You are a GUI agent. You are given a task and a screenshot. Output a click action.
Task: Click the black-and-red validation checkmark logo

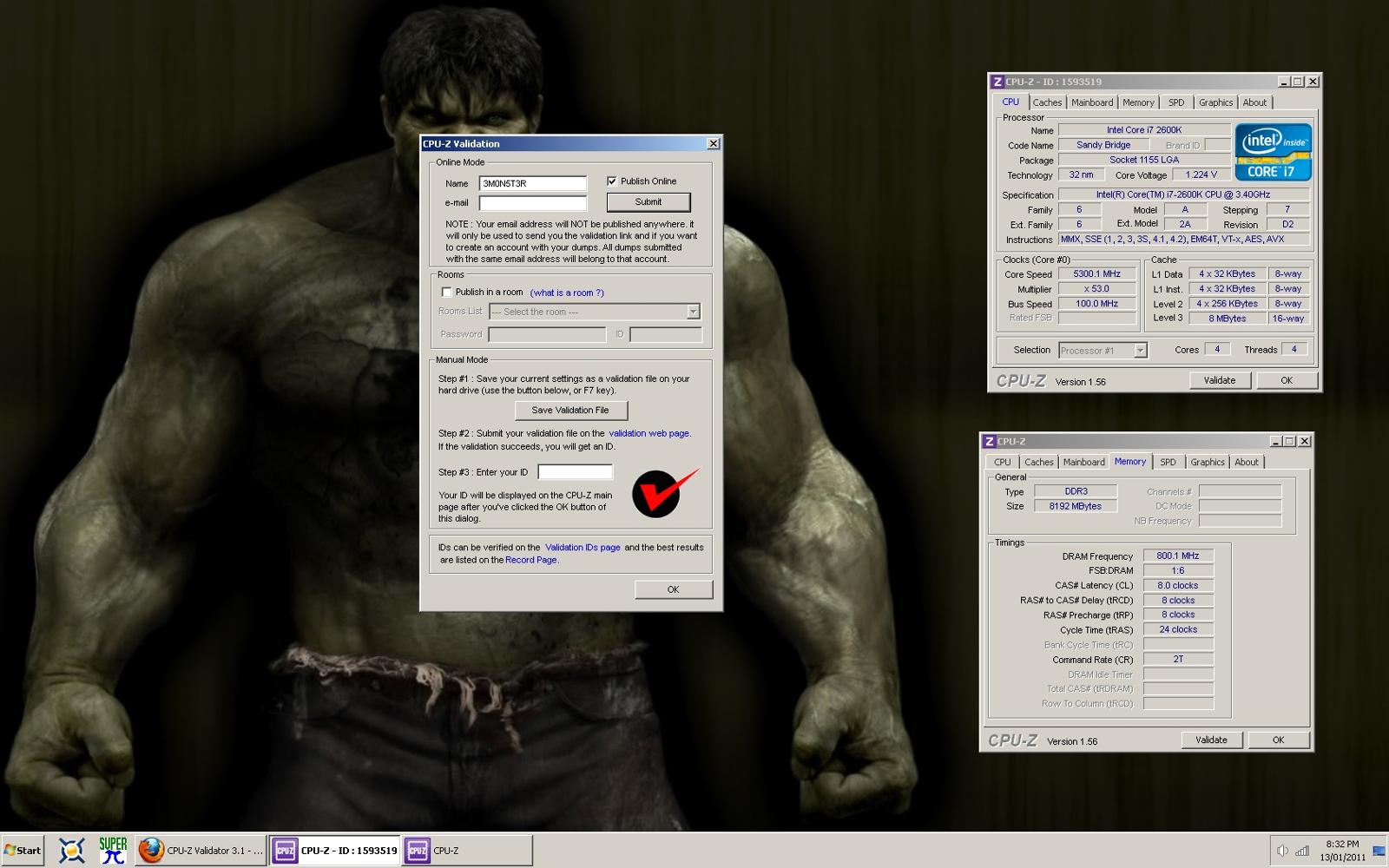tap(665, 492)
